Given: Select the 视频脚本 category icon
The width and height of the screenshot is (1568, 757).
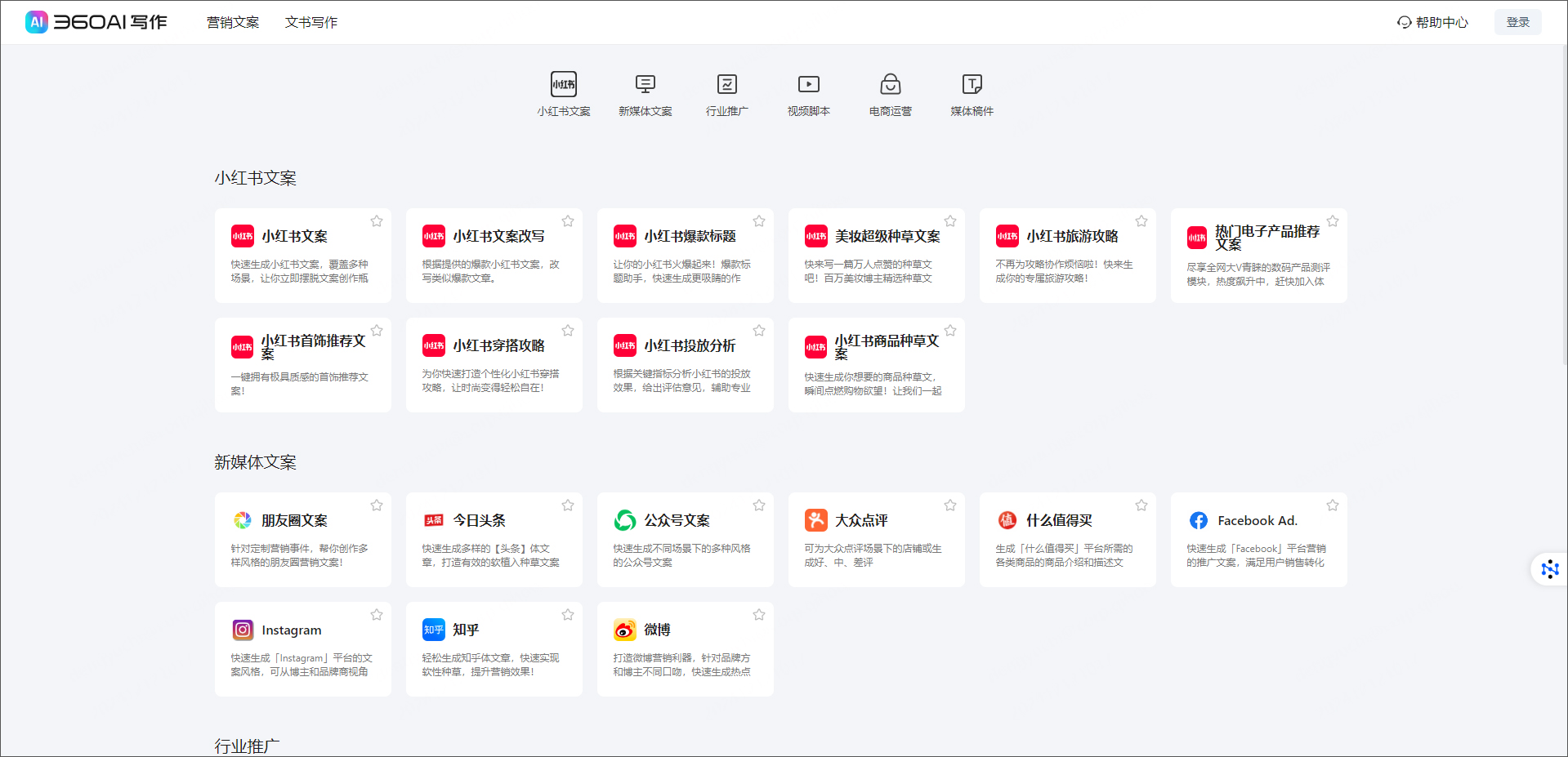Looking at the screenshot, I should pyautogui.click(x=808, y=83).
